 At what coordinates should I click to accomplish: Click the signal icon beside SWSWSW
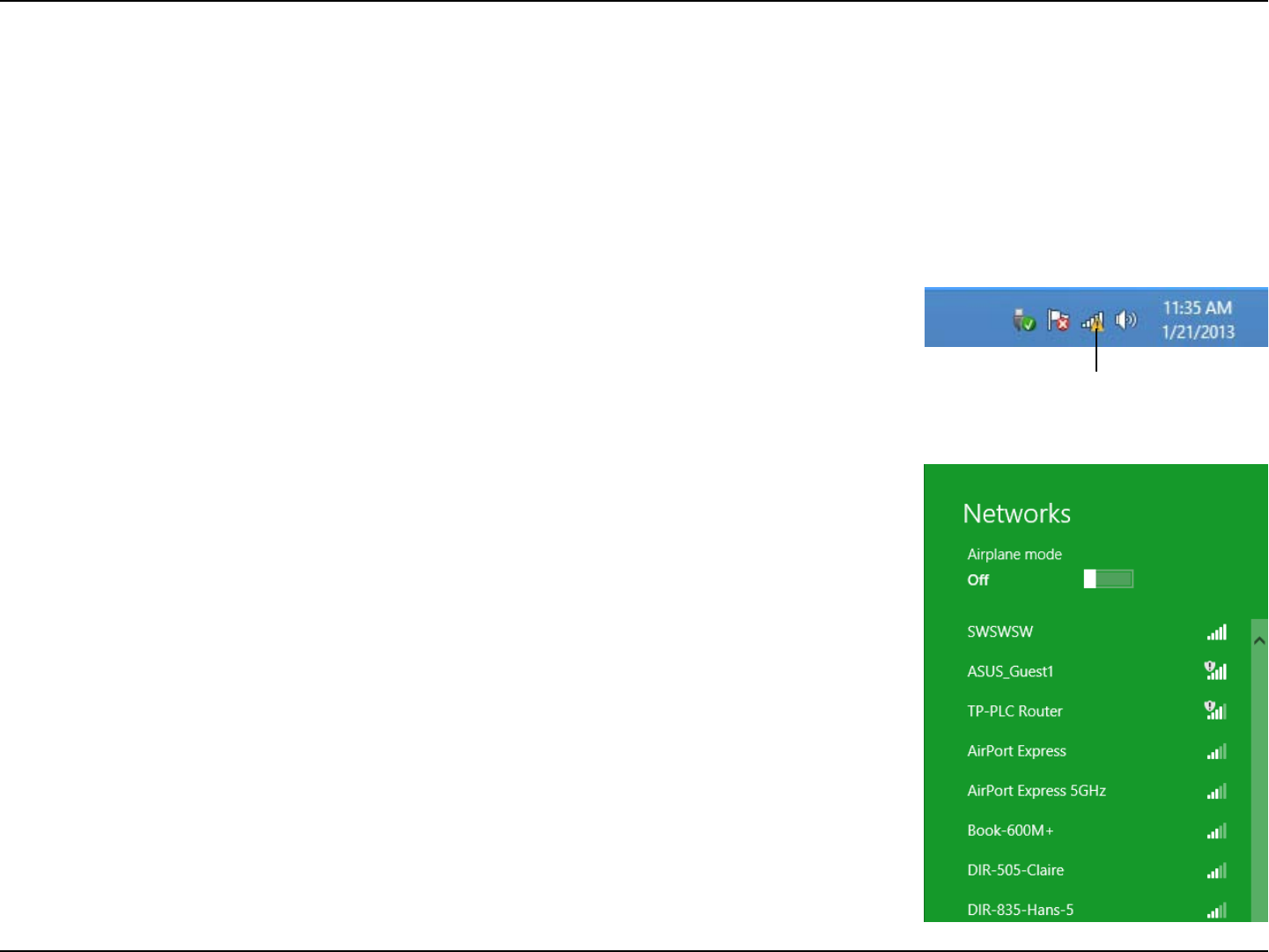1217,631
